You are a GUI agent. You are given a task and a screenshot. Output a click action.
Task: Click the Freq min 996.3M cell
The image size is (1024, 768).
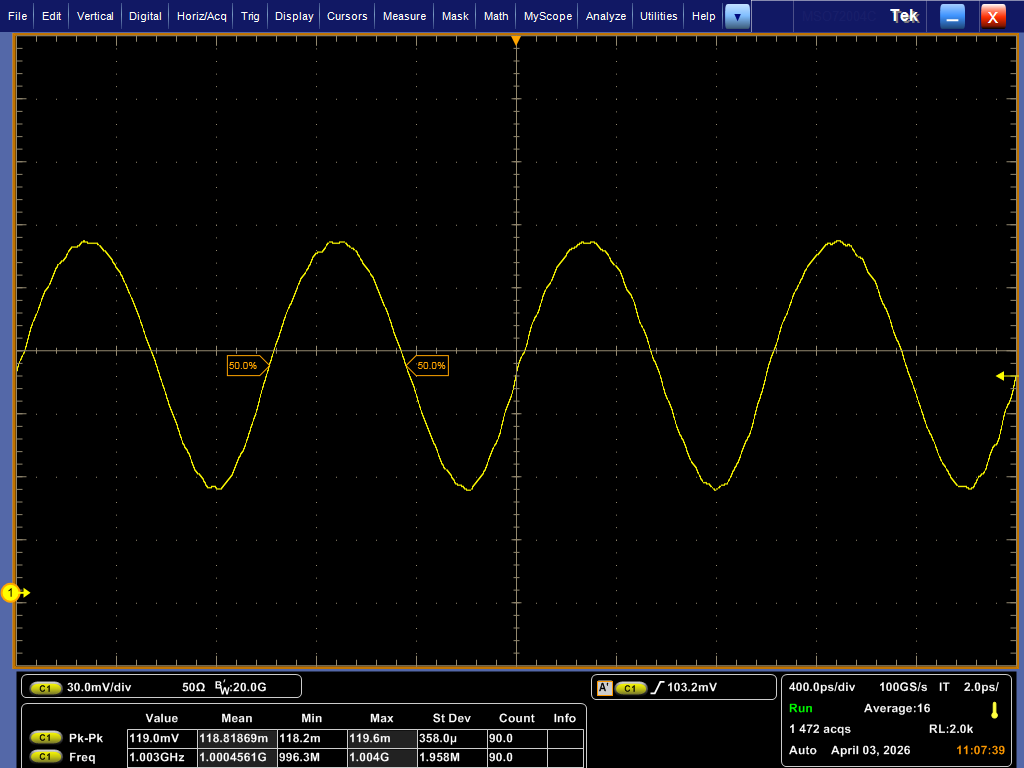tap(312, 757)
